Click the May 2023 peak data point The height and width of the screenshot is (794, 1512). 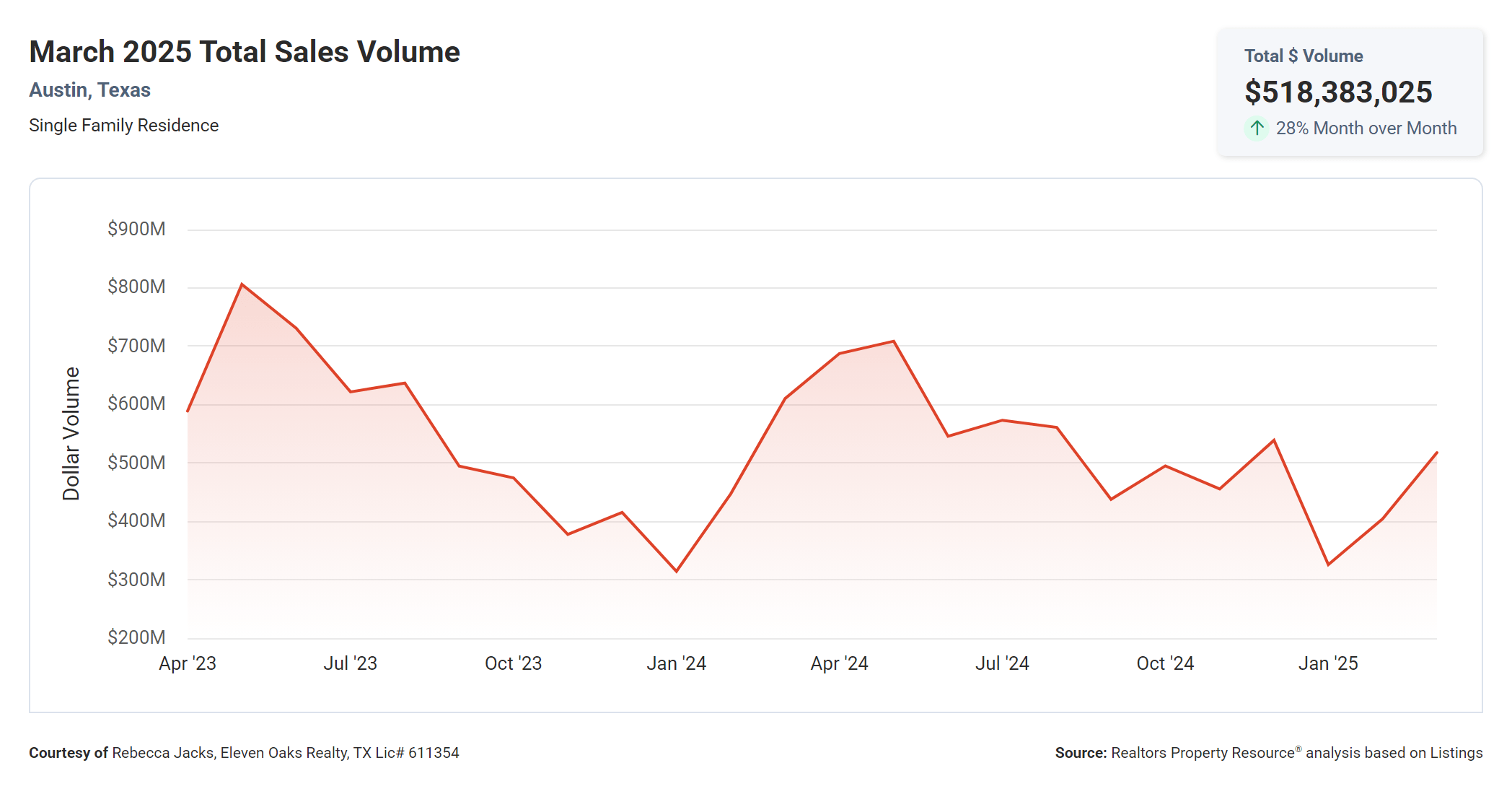pyautogui.click(x=242, y=284)
